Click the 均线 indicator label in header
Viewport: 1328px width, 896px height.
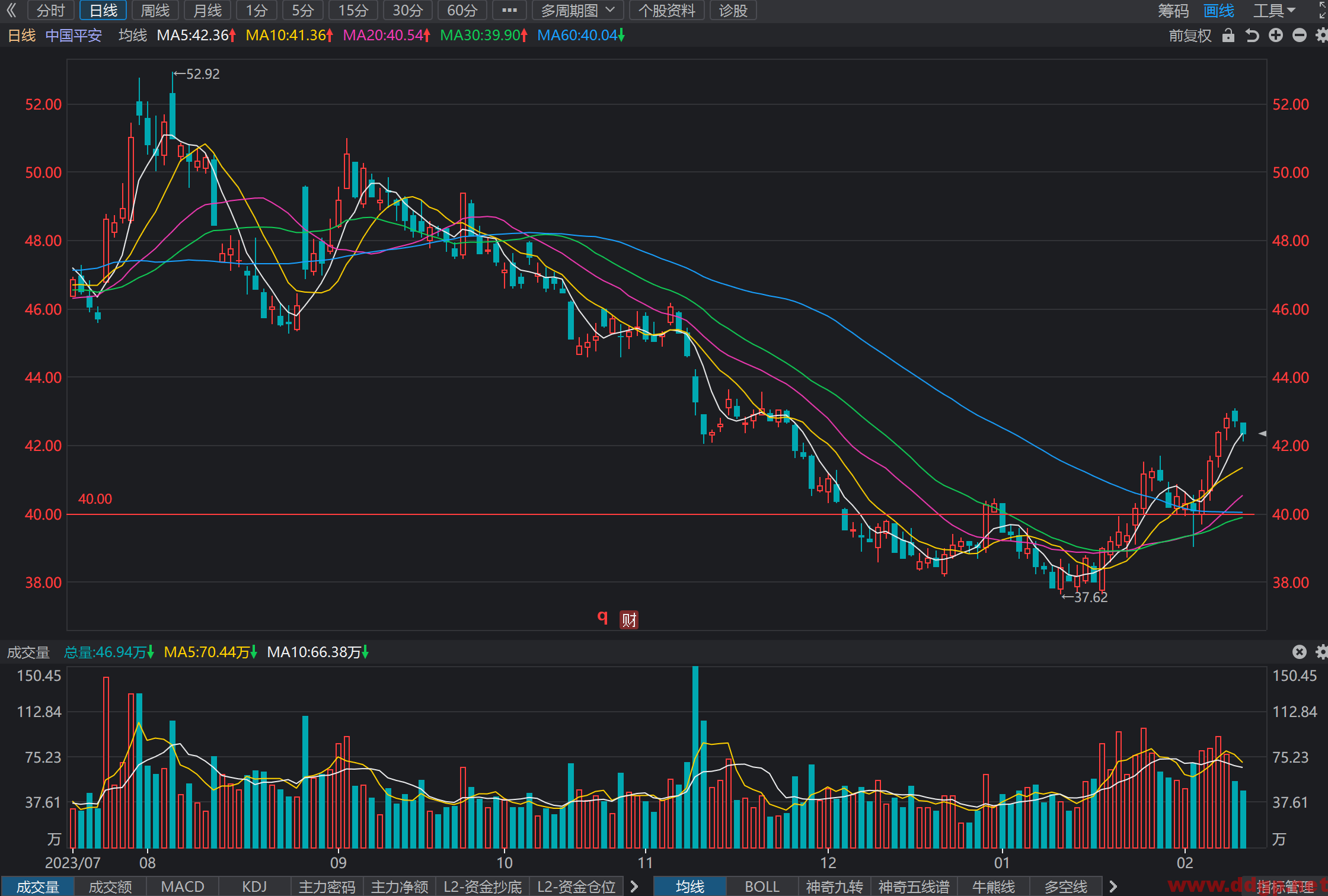pos(132,36)
